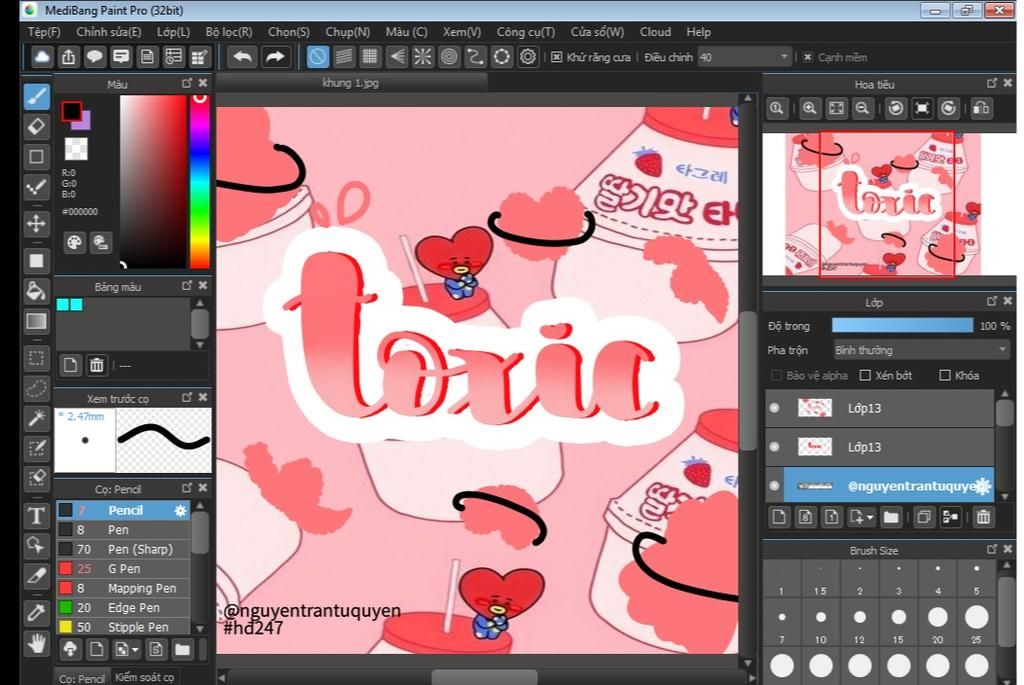Viewport: 1024px width, 685px height.
Task: Activate the Magic Wand tool
Action: (37, 418)
